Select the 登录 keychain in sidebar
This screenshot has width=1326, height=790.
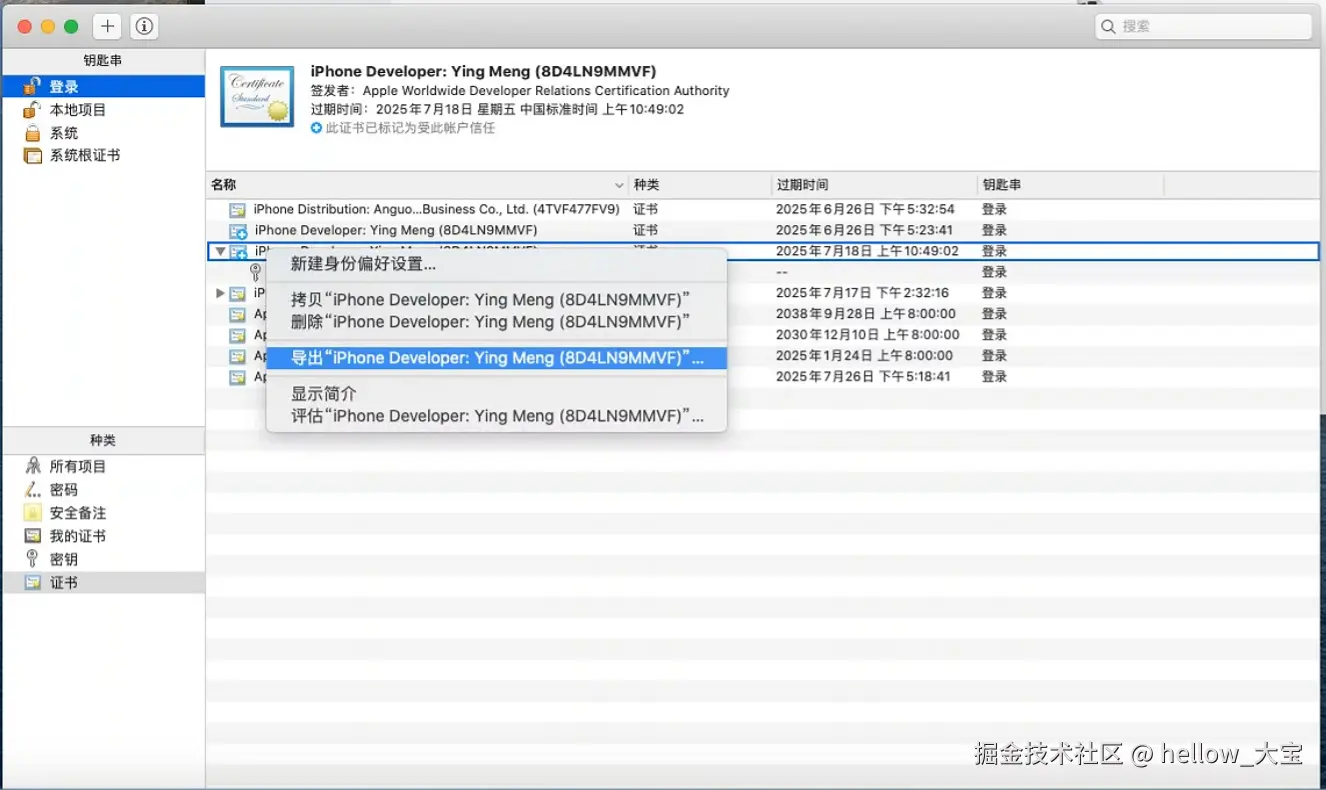[104, 86]
